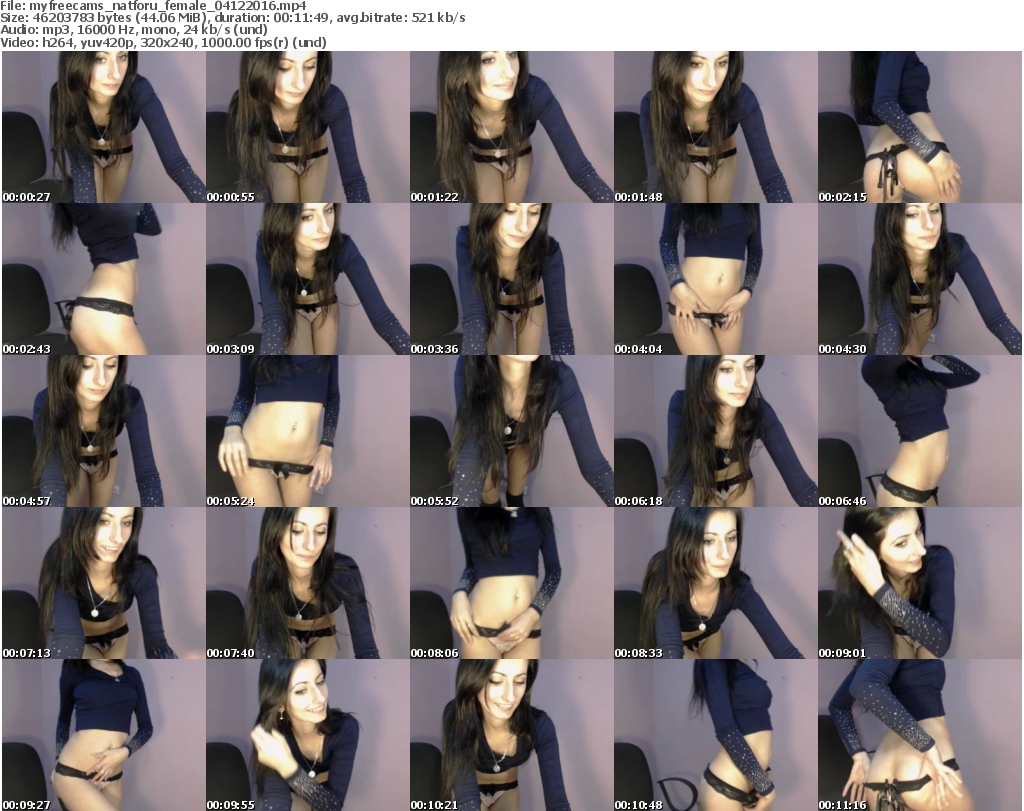This screenshot has width=1024, height=811.
Task: Select the thumbnail stamped 00:04:04
Action: coord(715,279)
